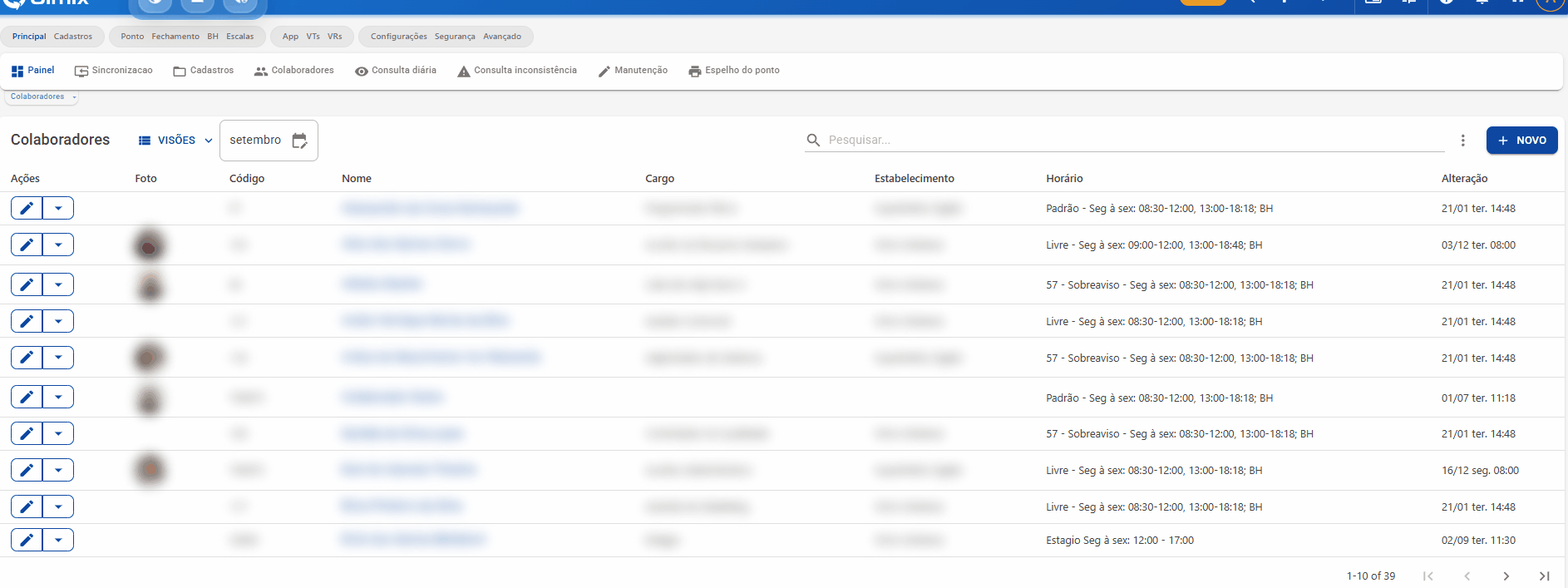Select the App menu
This screenshot has height=588, width=1568.
coord(290,37)
